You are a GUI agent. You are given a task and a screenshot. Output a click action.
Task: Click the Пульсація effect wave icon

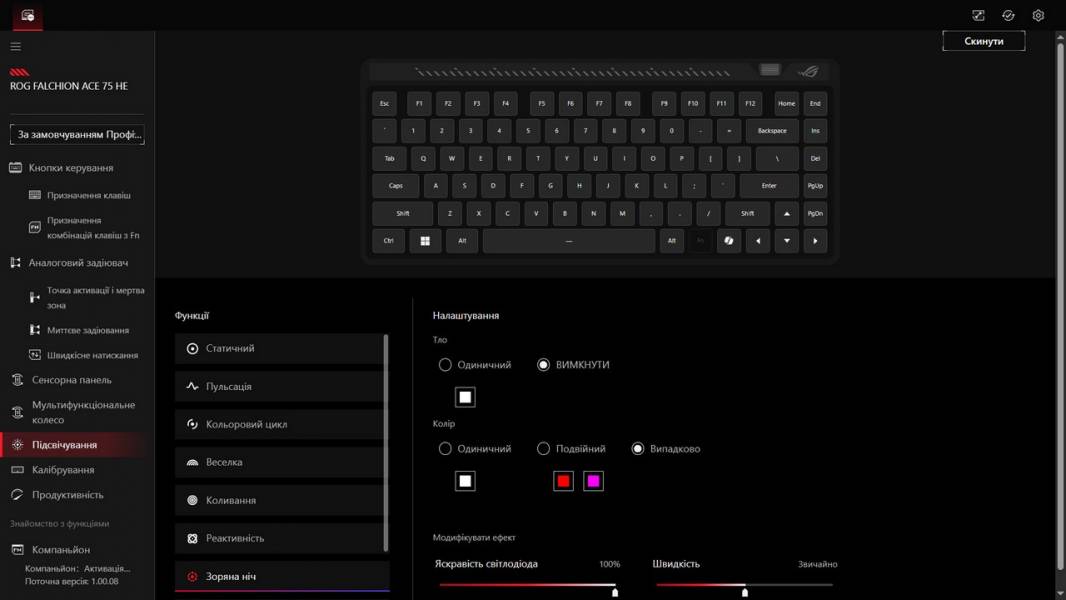coord(193,386)
